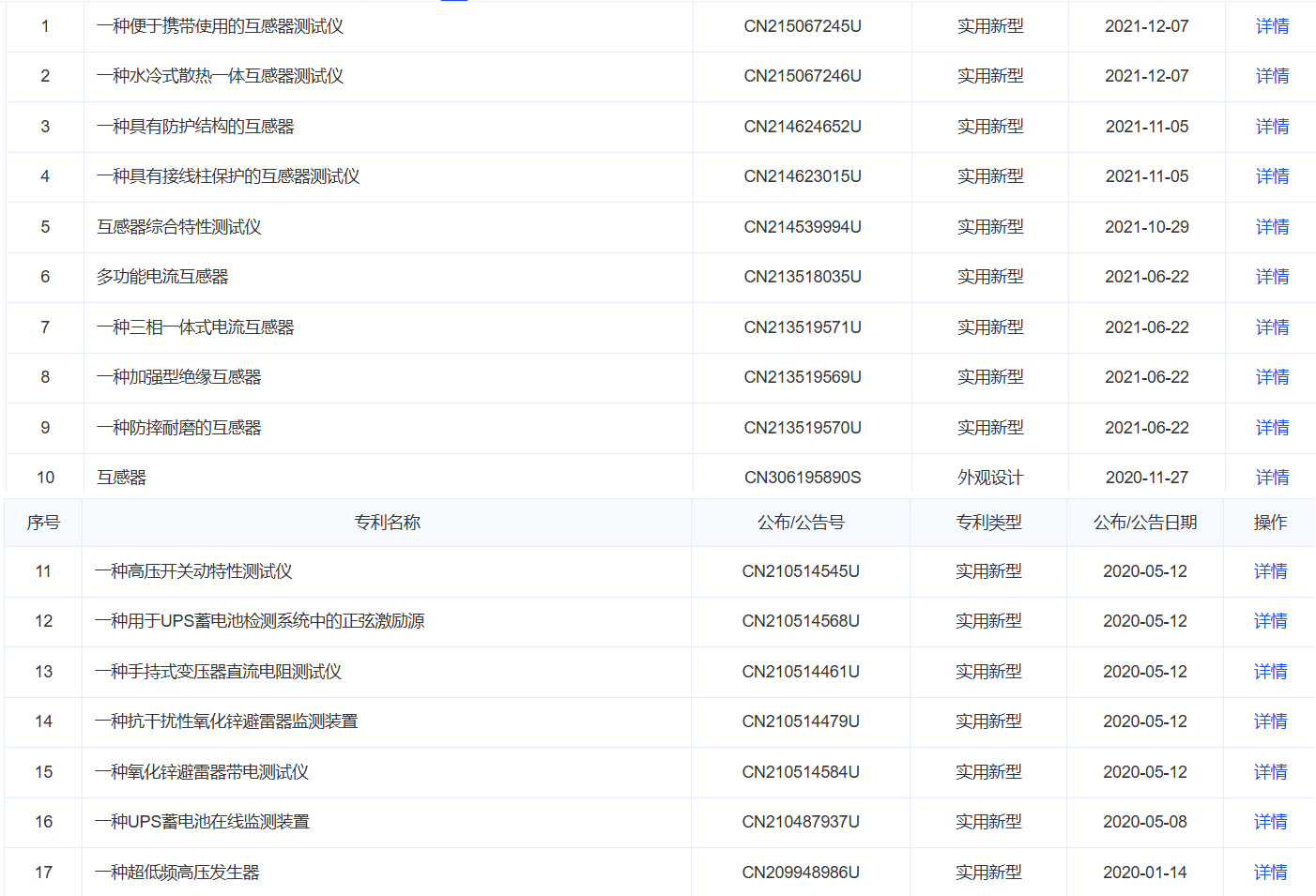Open 详情 for 一种三相一体式电流互感器
The height and width of the screenshot is (896, 1316).
click(1272, 327)
